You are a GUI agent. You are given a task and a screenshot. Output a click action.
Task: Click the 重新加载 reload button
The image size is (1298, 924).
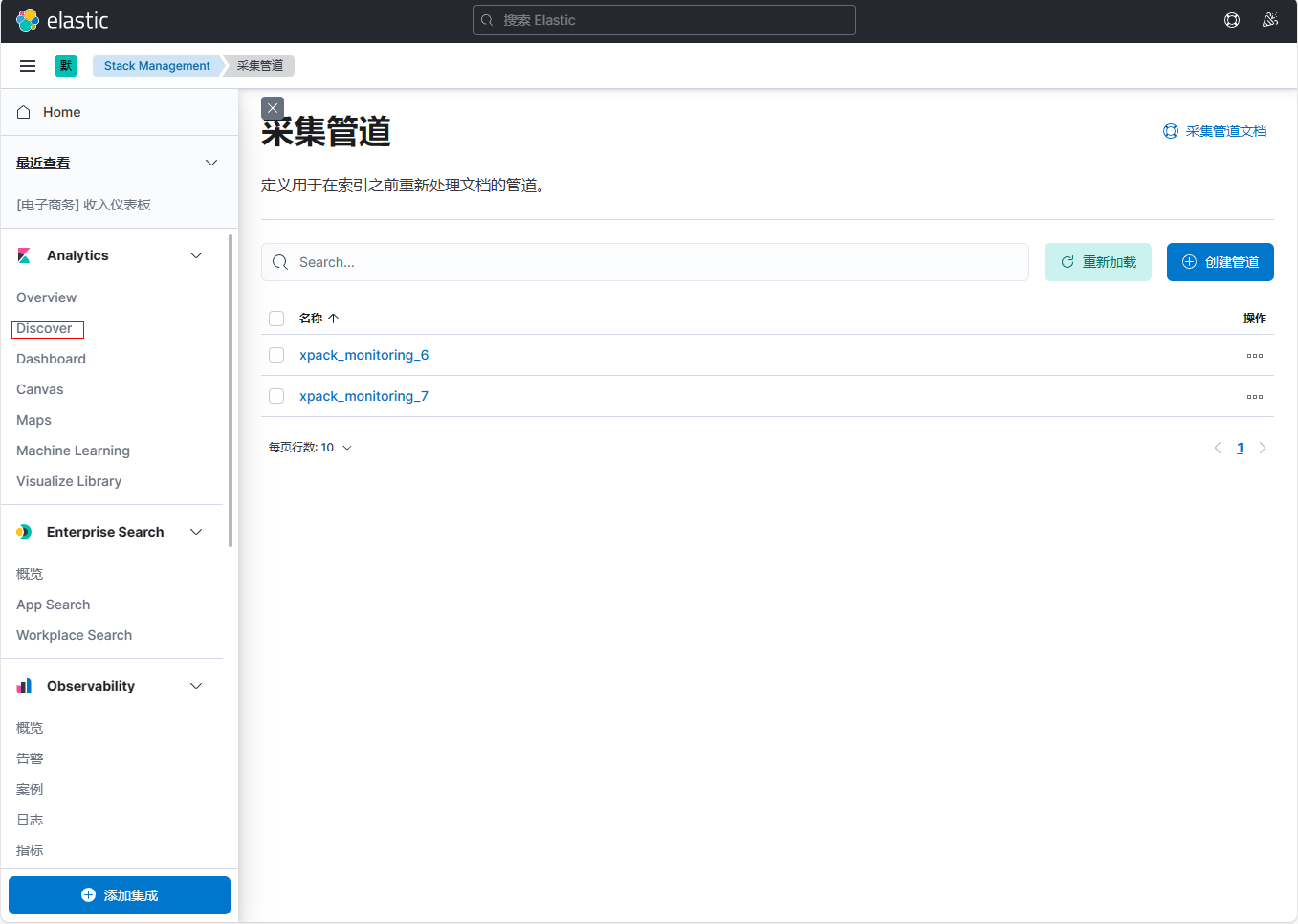click(x=1097, y=262)
